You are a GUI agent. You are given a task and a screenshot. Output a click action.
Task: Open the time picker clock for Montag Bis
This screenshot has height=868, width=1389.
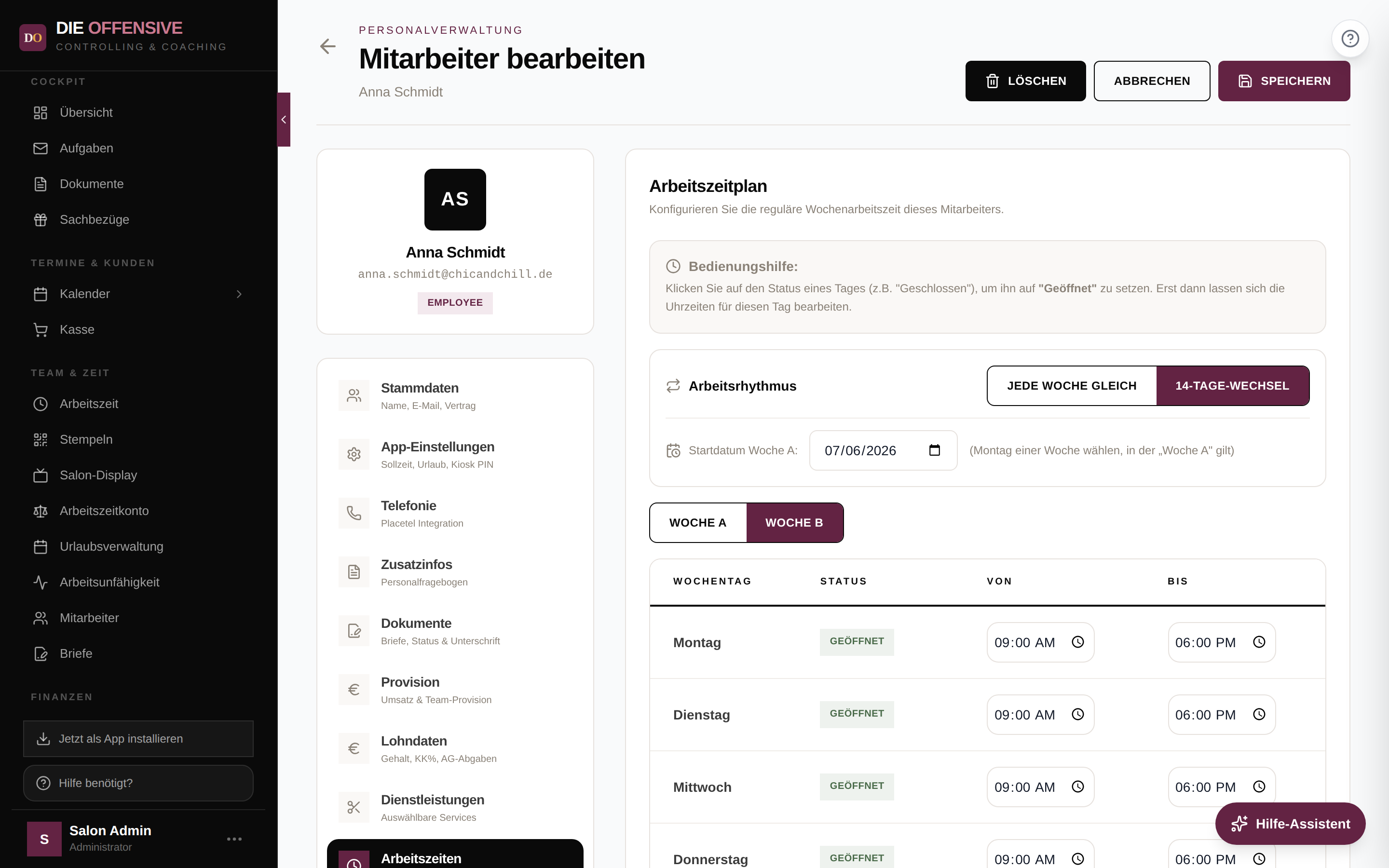(1259, 642)
